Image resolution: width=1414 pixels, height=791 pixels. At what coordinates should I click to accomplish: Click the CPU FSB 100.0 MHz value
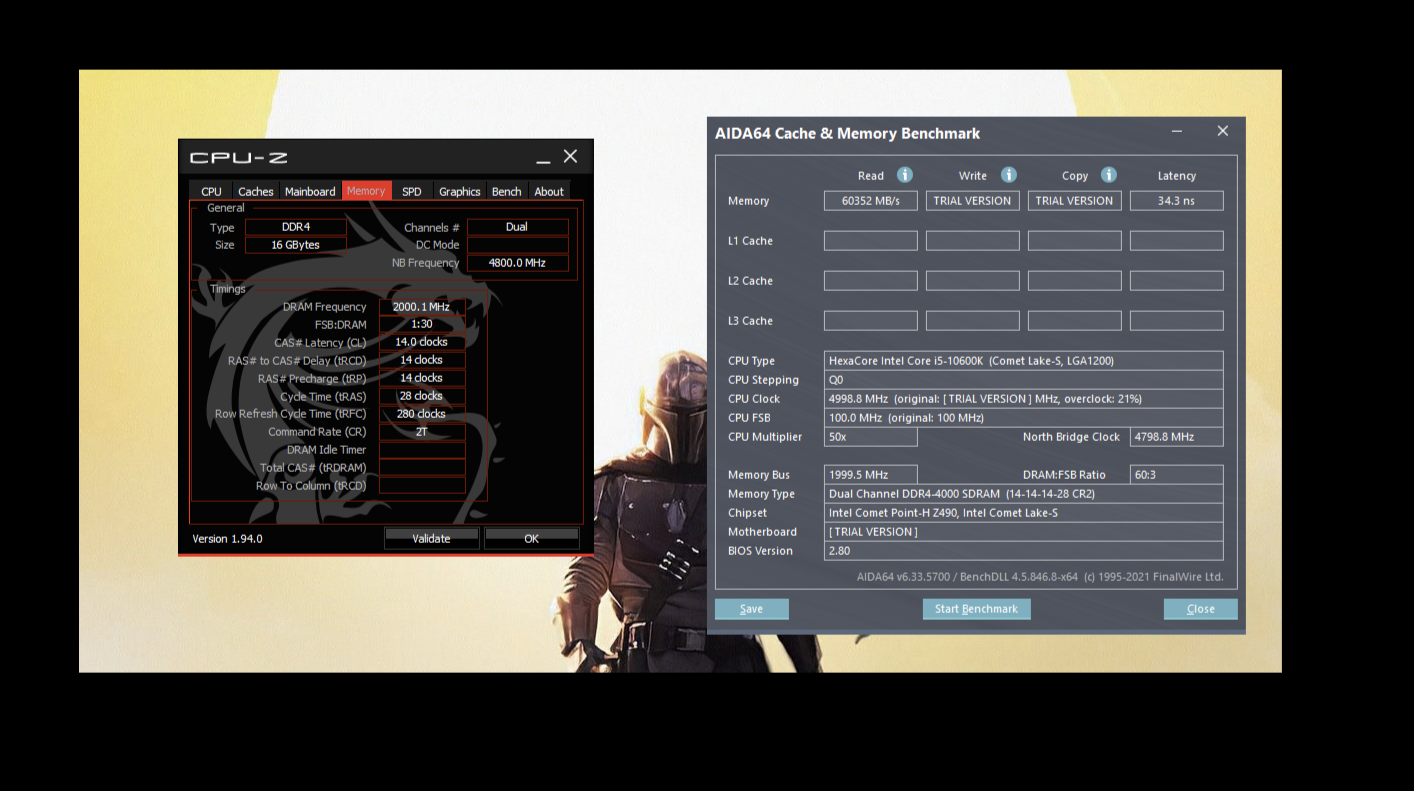pos(1024,418)
